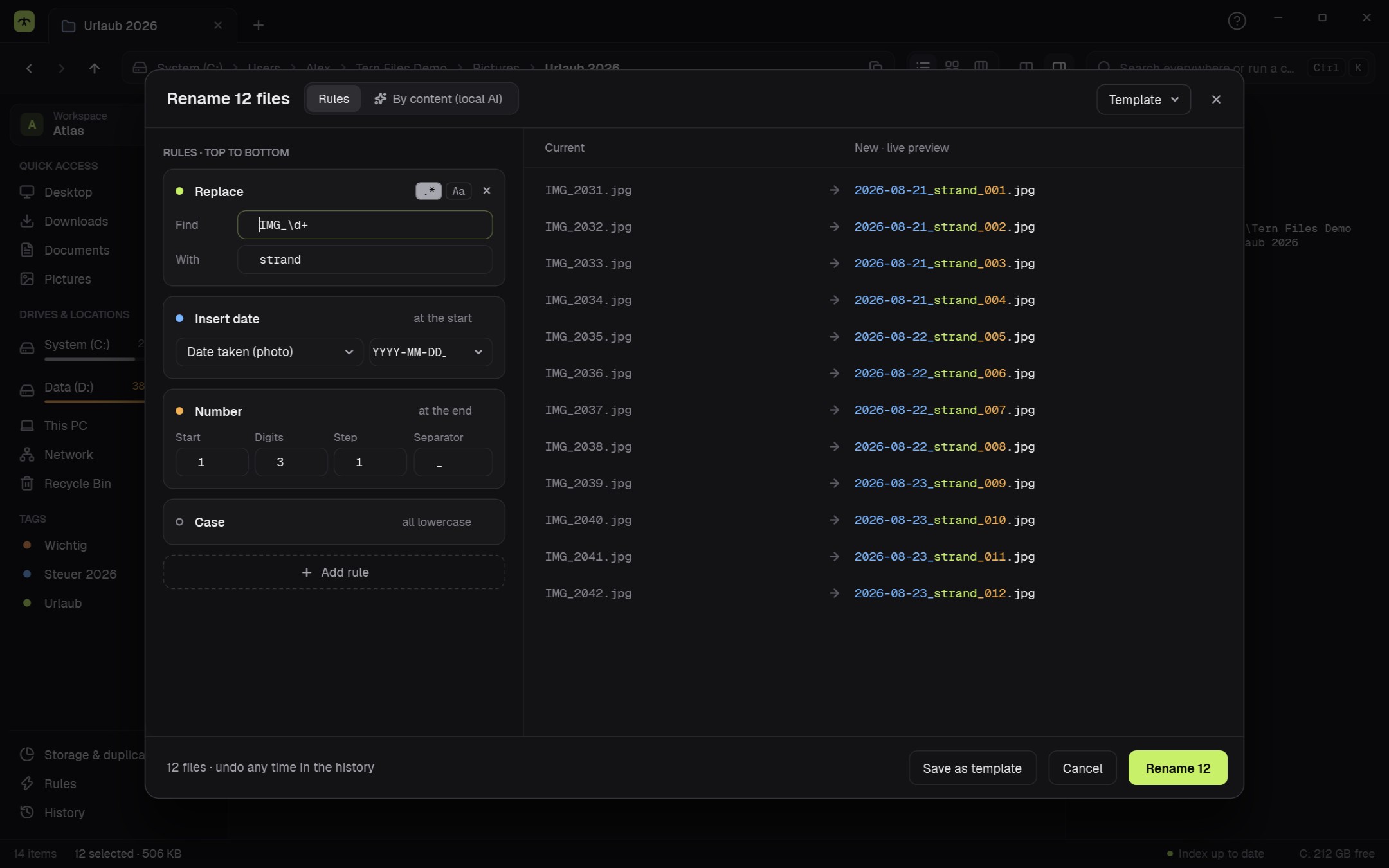Image resolution: width=1389 pixels, height=868 pixels.
Task: Remove the Replace rule with its X
Action: tap(487, 191)
